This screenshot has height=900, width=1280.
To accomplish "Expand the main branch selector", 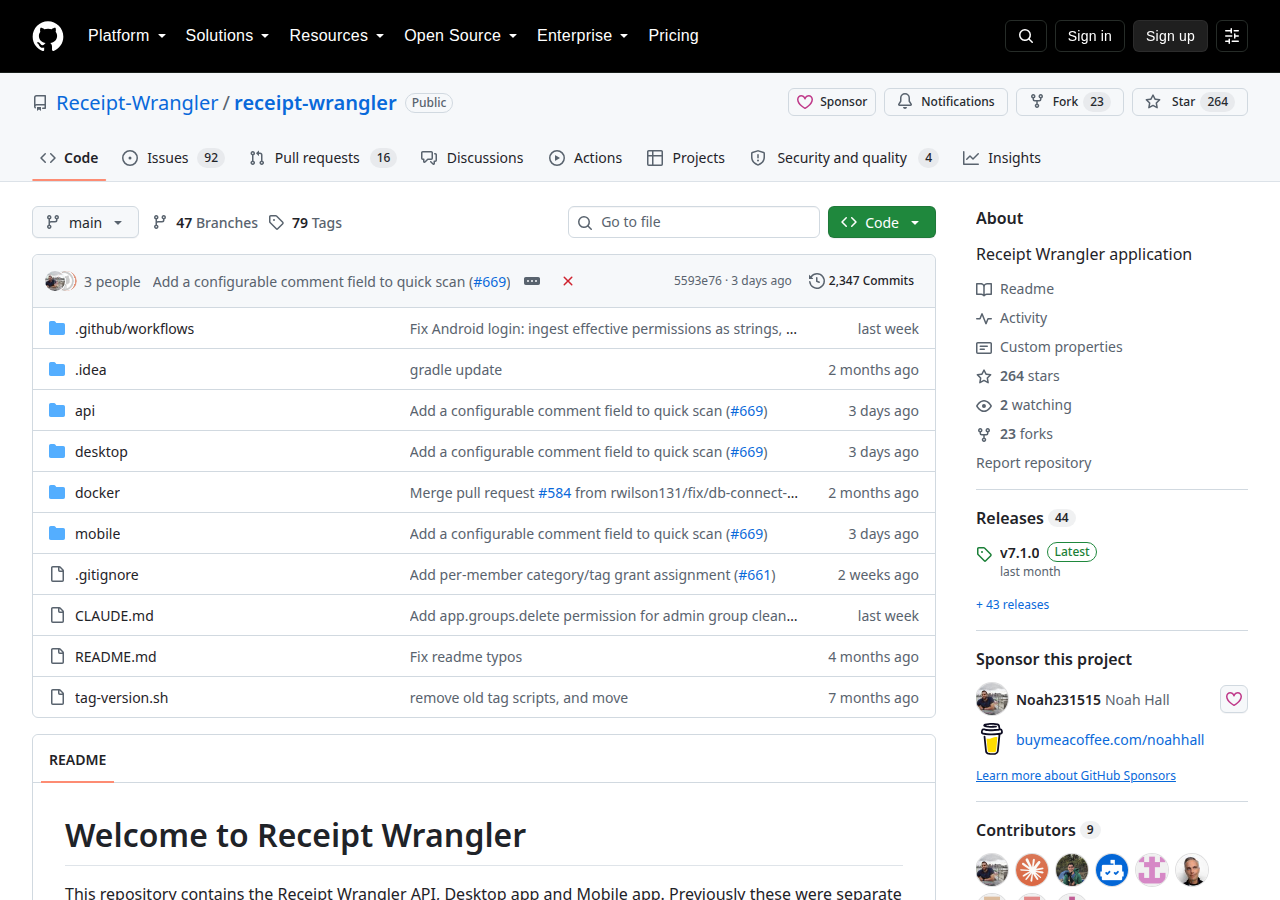I will 85,222.
